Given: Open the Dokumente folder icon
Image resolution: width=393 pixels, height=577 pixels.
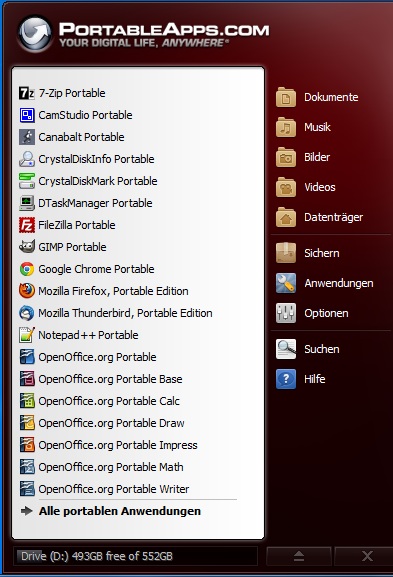Looking at the screenshot, I should 286,97.
